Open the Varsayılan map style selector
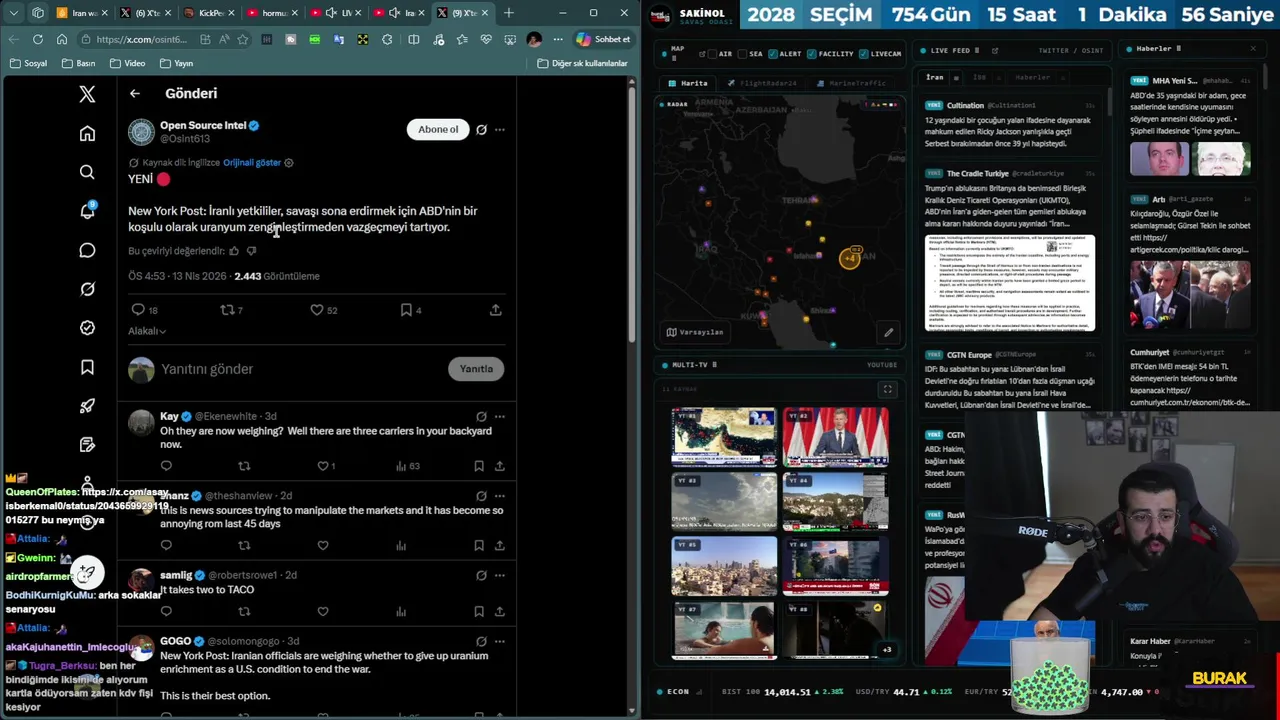The width and height of the screenshot is (1280, 720). pyautogui.click(x=695, y=332)
